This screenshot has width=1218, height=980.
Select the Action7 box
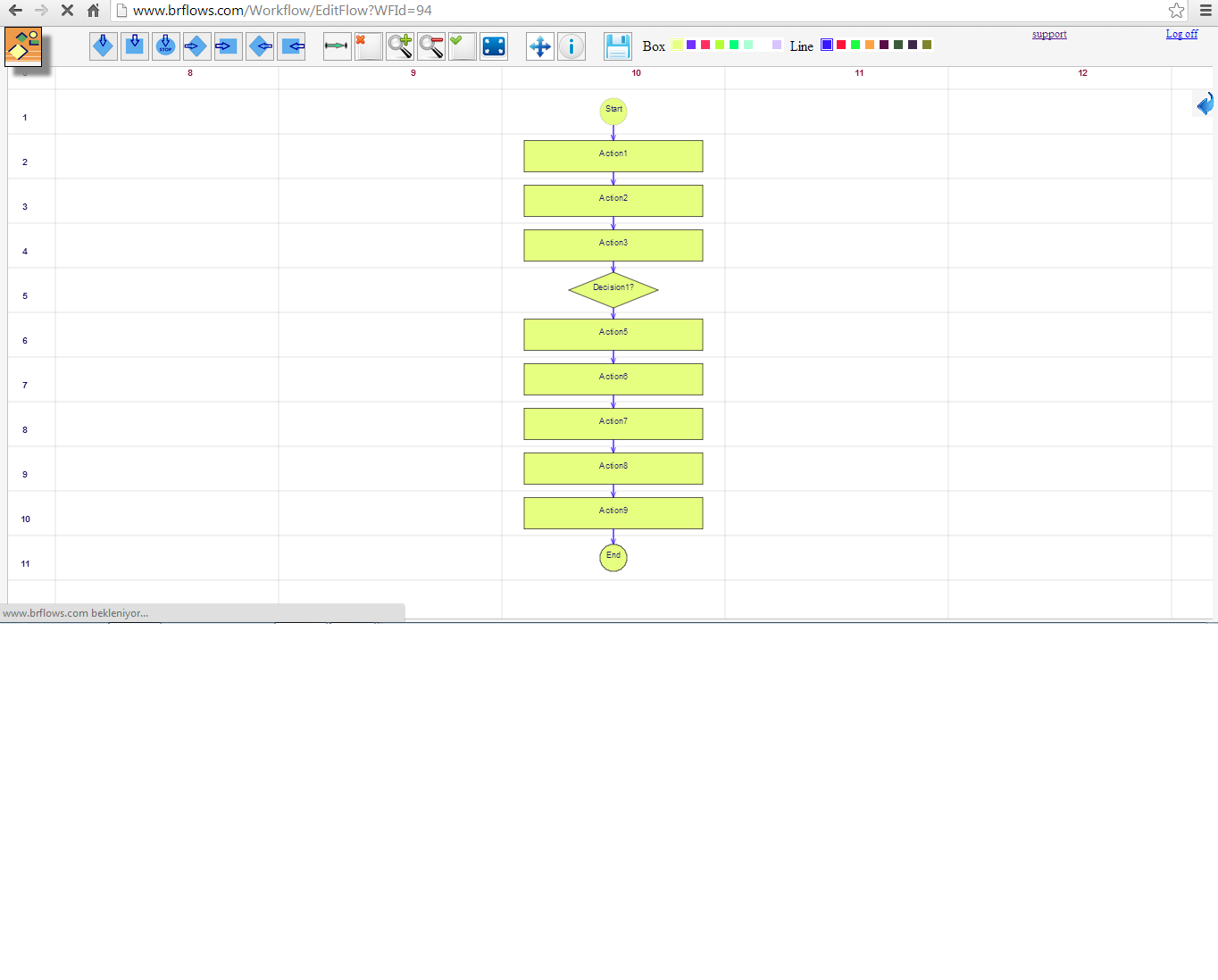(x=613, y=424)
